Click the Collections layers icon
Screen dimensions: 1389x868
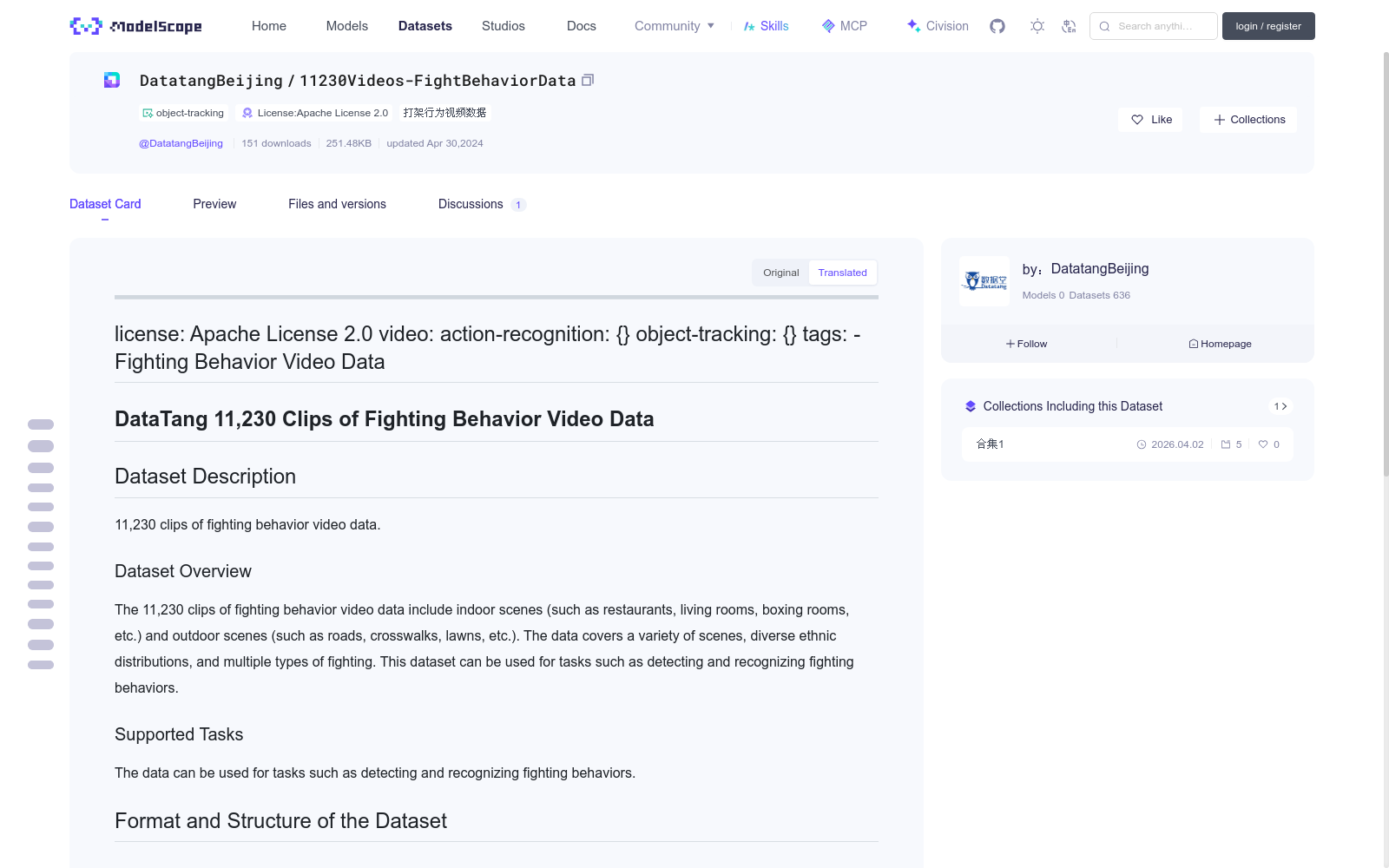[x=971, y=406]
